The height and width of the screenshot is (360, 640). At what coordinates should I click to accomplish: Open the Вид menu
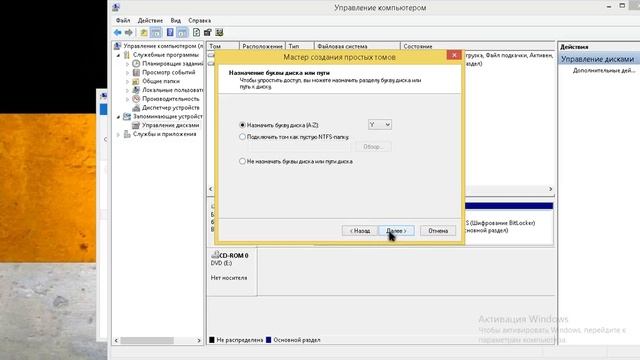pyautogui.click(x=176, y=20)
